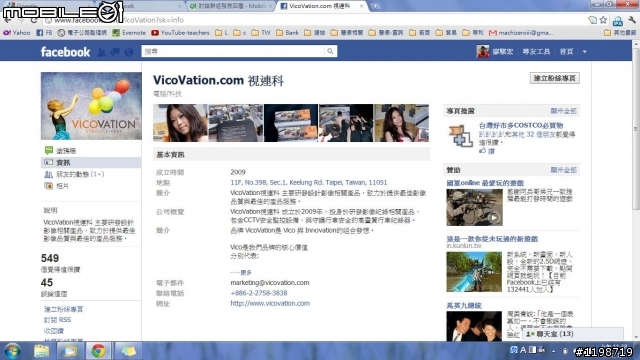Open the Gmail machizeroiii bookmark
640x360 pixels.
click(x=521, y=33)
